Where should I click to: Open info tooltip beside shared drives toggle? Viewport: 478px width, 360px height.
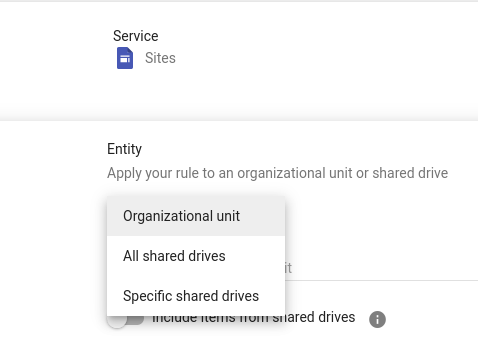click(x=377, y=320)
